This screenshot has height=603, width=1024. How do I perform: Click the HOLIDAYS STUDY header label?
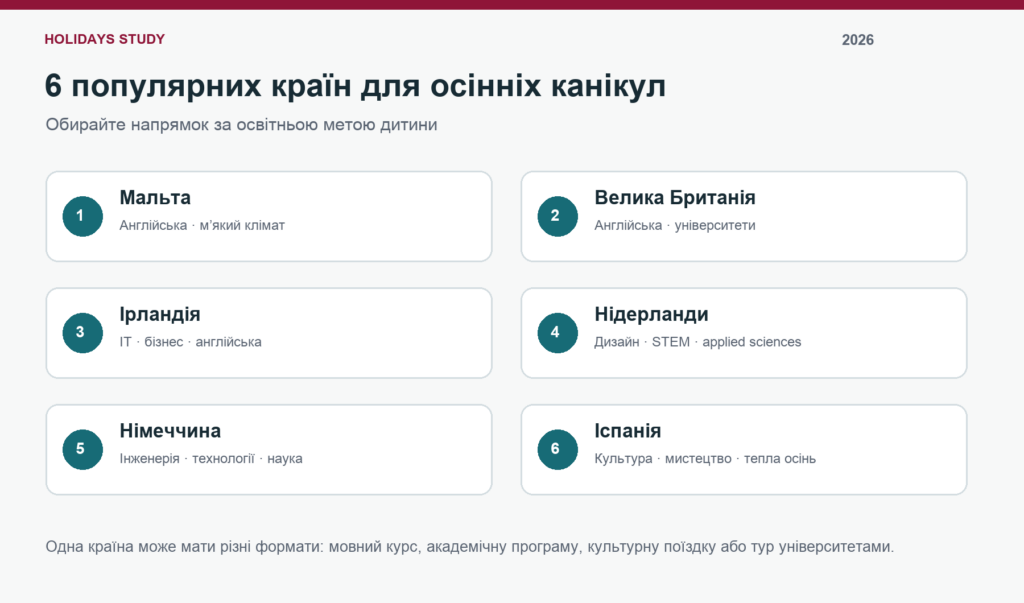[104, 39]
